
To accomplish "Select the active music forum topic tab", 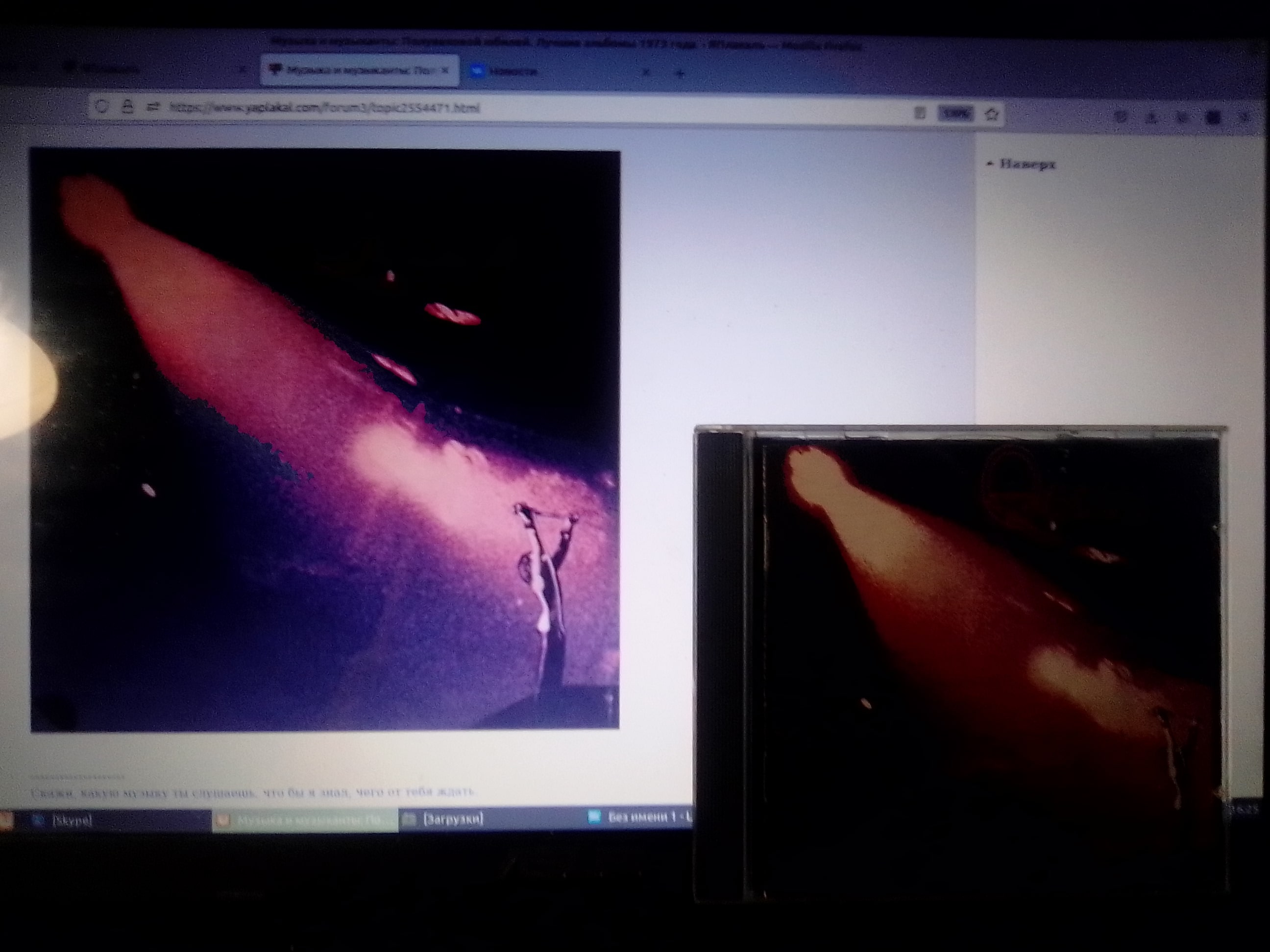I will pos(360,71).
